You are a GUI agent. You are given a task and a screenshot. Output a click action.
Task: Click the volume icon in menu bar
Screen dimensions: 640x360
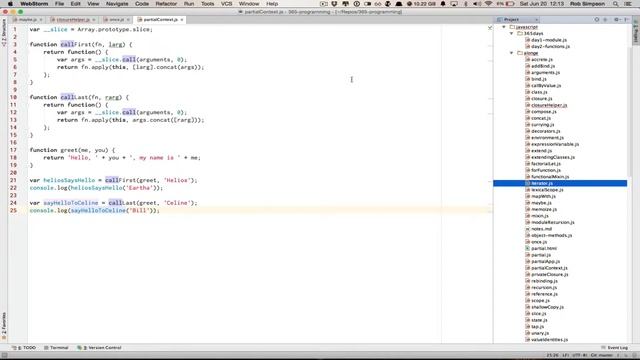(x=477, y=4)
